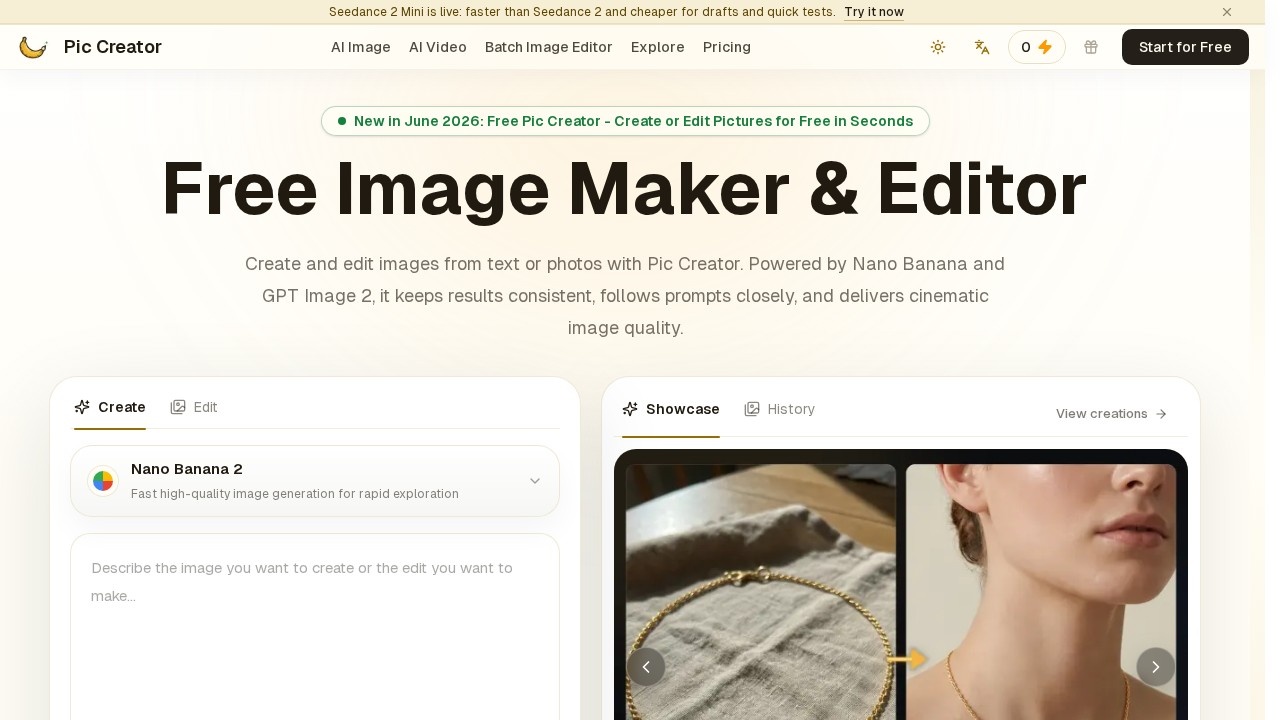Open the Pricing page

pyautogui.click(x=727, y=47)
